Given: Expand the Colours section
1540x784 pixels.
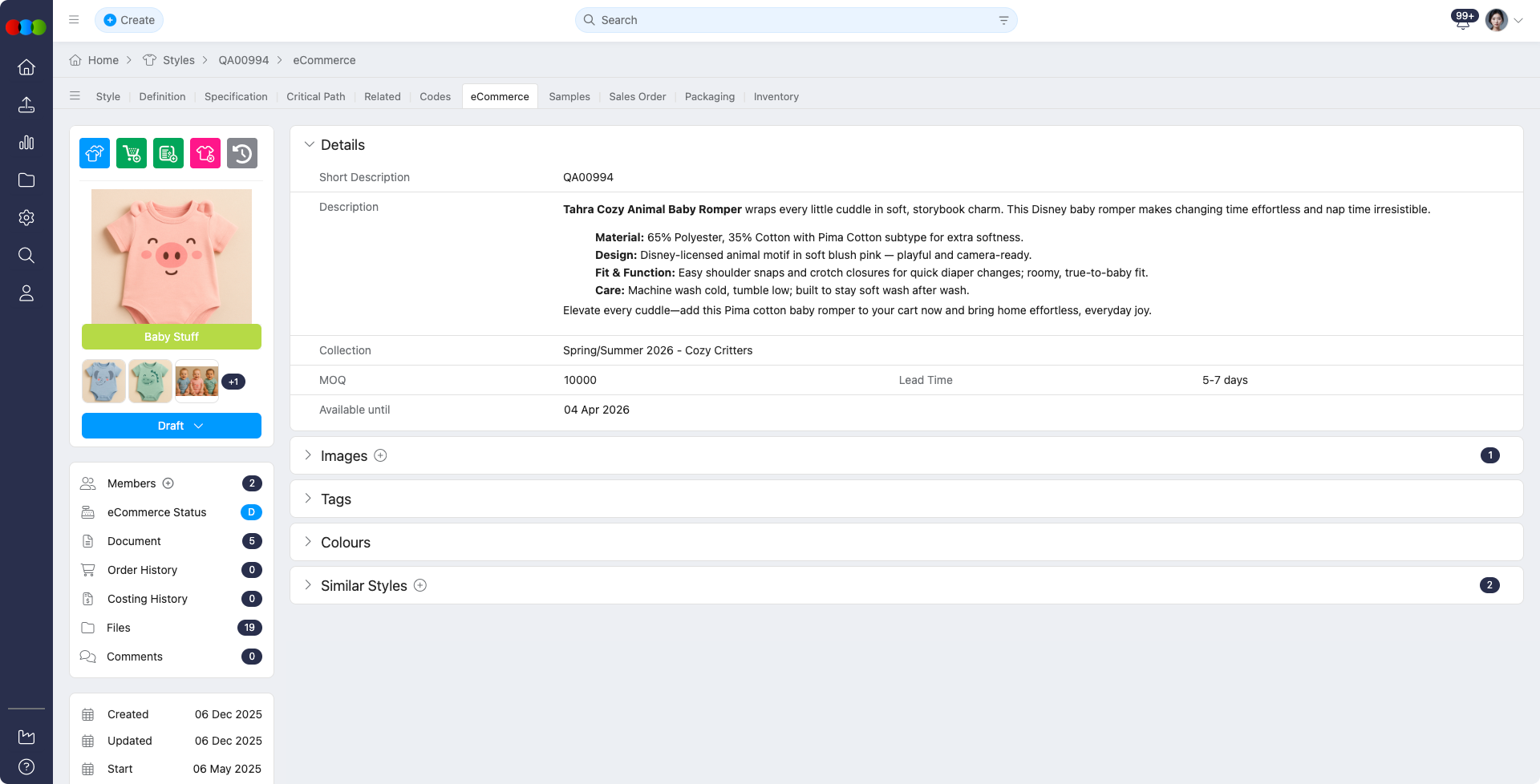Looking at the screenshot, I should (309, 542).
